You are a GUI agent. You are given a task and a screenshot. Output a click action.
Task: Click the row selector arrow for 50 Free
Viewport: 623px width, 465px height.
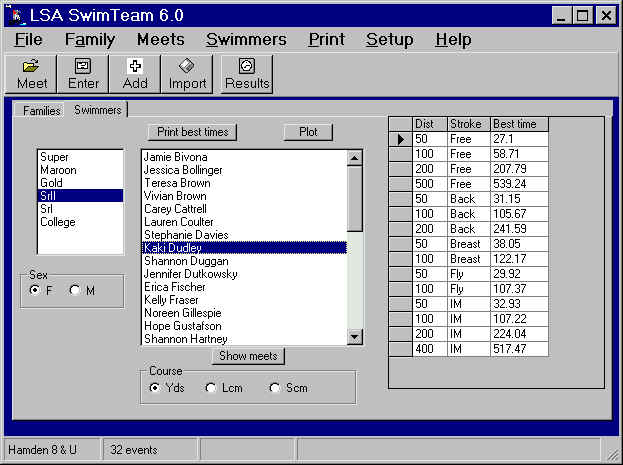400,139
